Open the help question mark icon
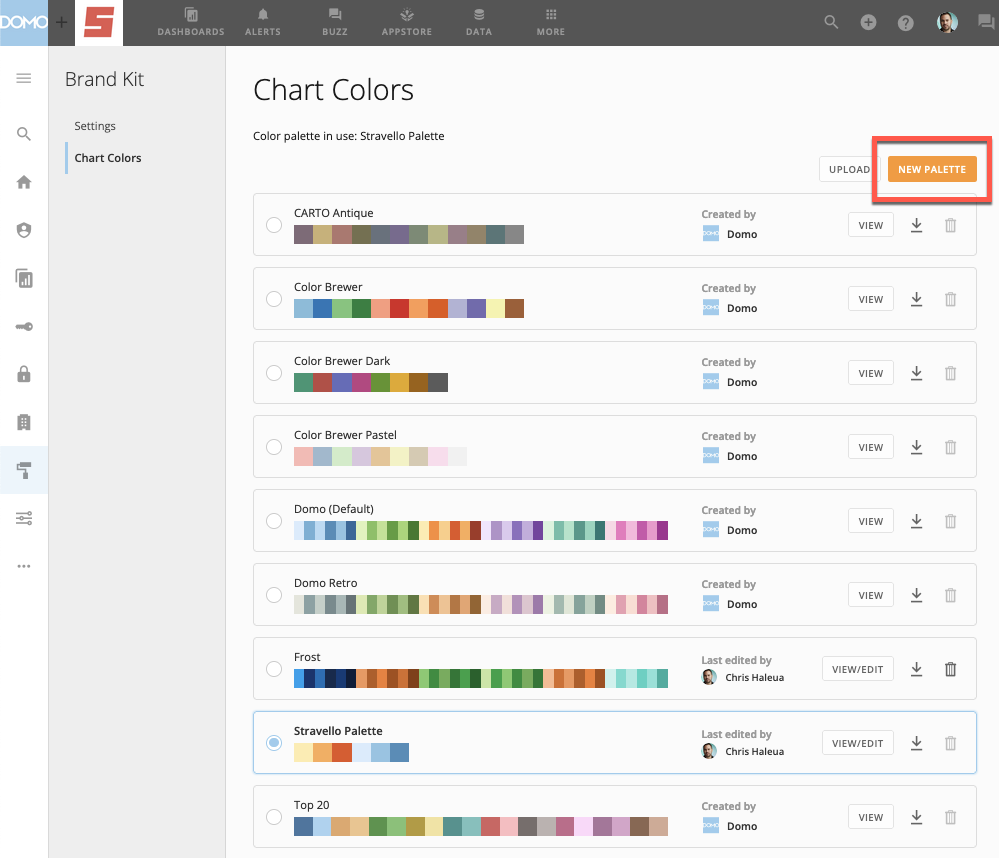 pyautogui.click(x=905, y=22)
